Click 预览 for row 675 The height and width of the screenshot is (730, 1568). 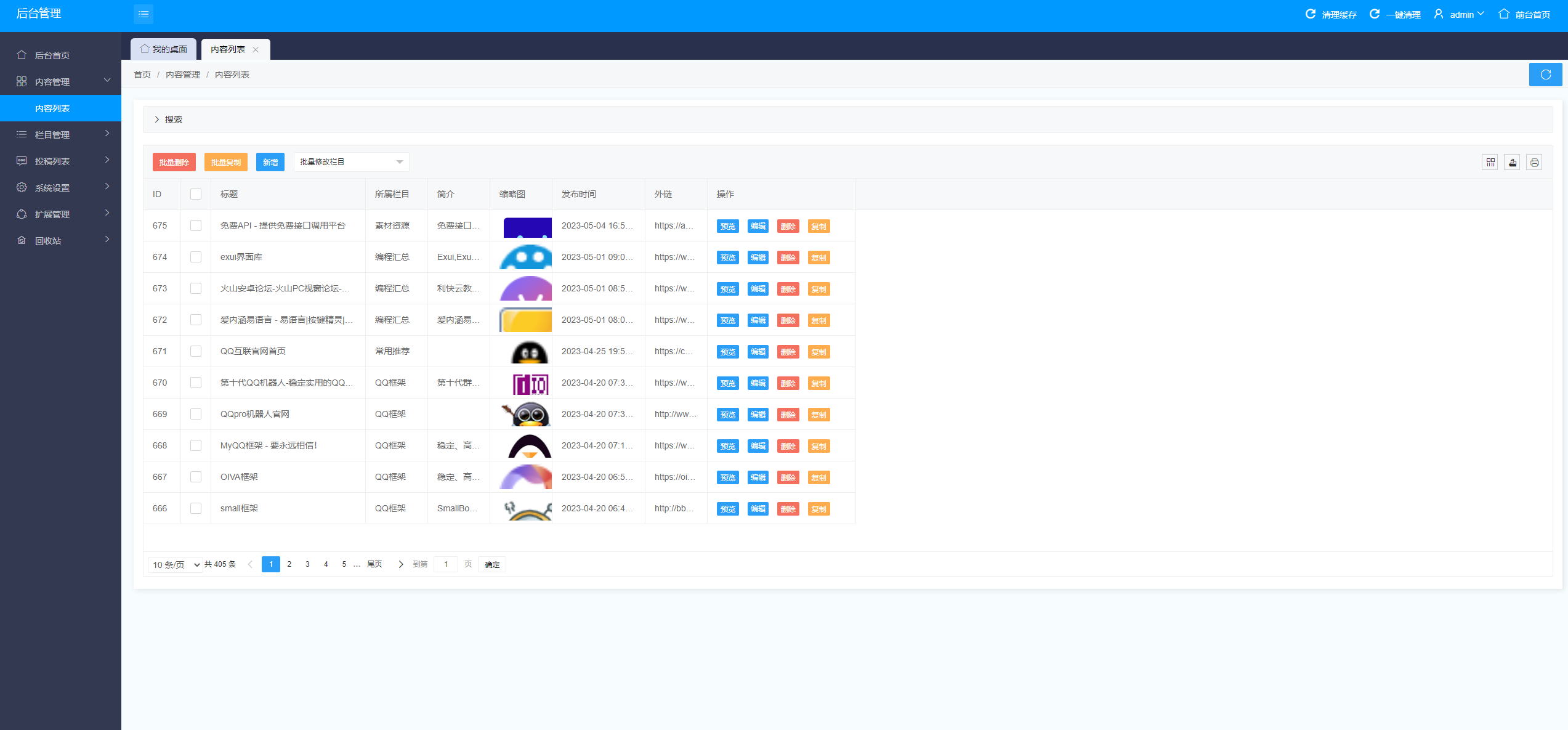click(x=728, y=226)
